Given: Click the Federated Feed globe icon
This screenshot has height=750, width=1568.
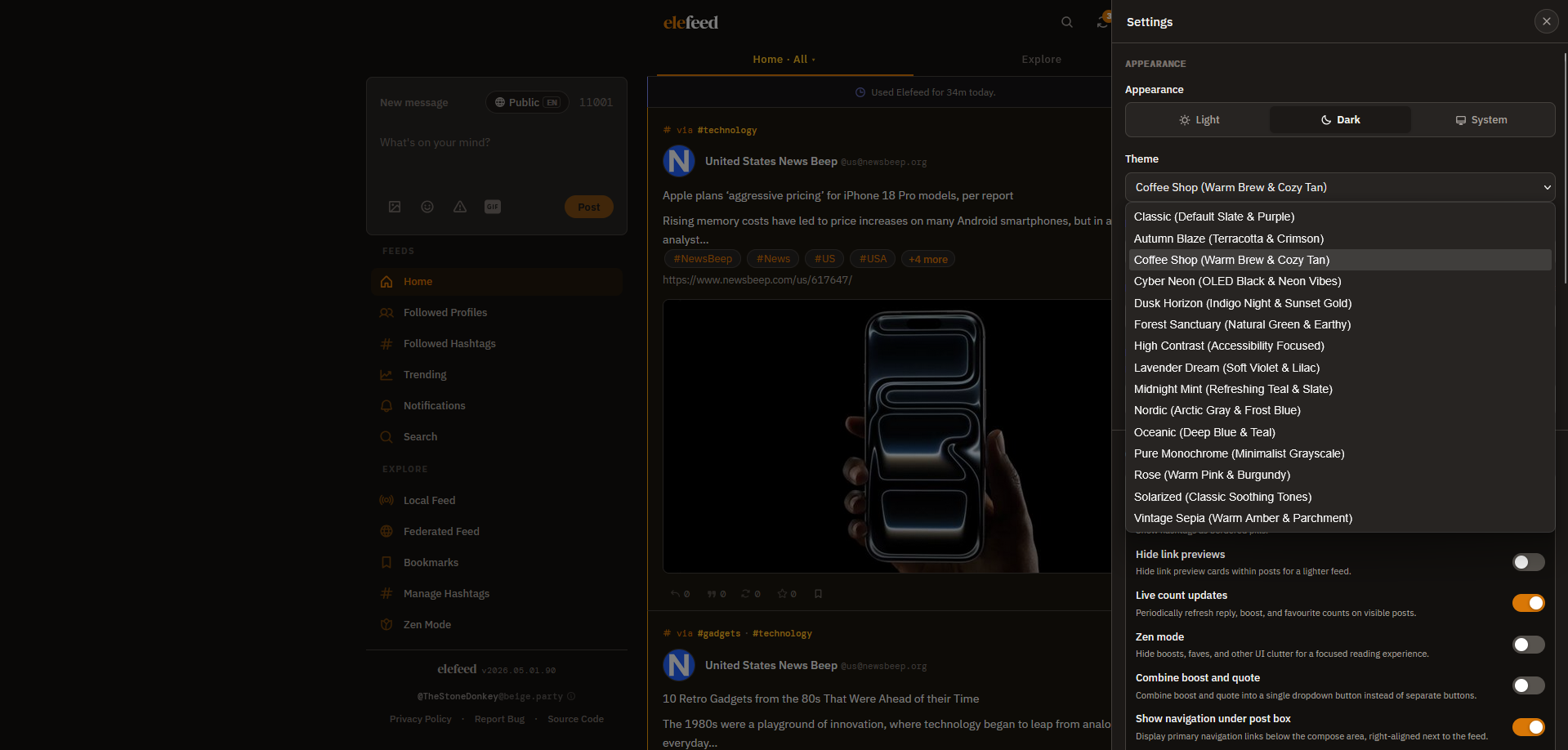Looking at the screenshot, I should [386, 532].
